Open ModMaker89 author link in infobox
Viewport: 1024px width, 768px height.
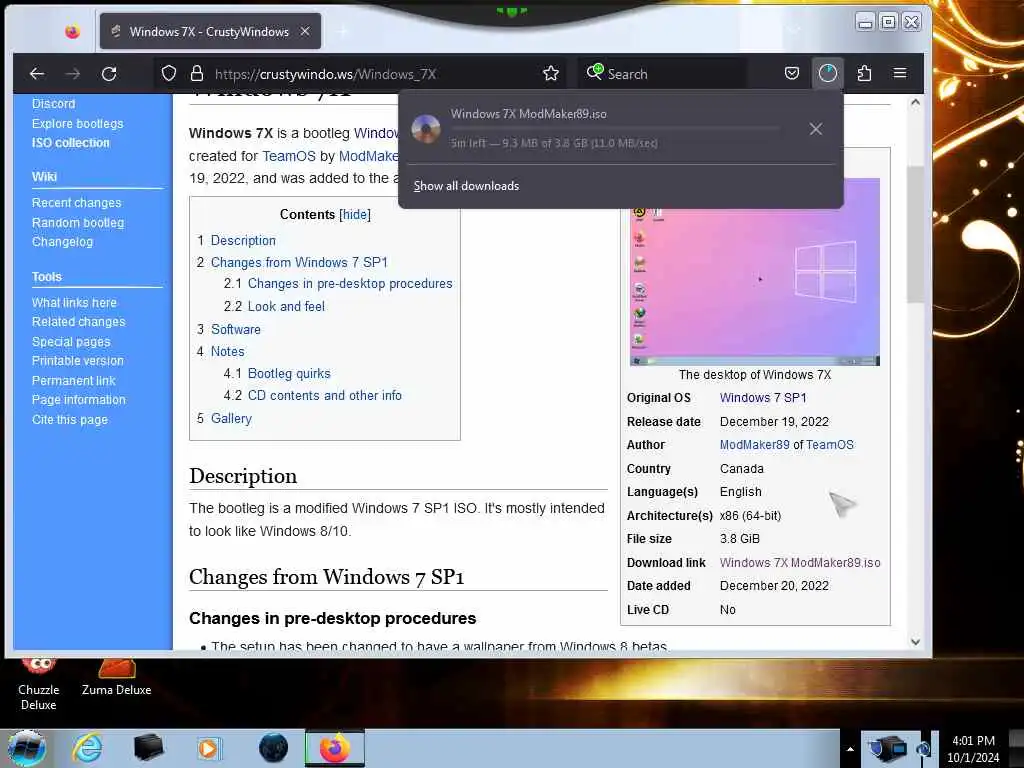pos(754,445)
